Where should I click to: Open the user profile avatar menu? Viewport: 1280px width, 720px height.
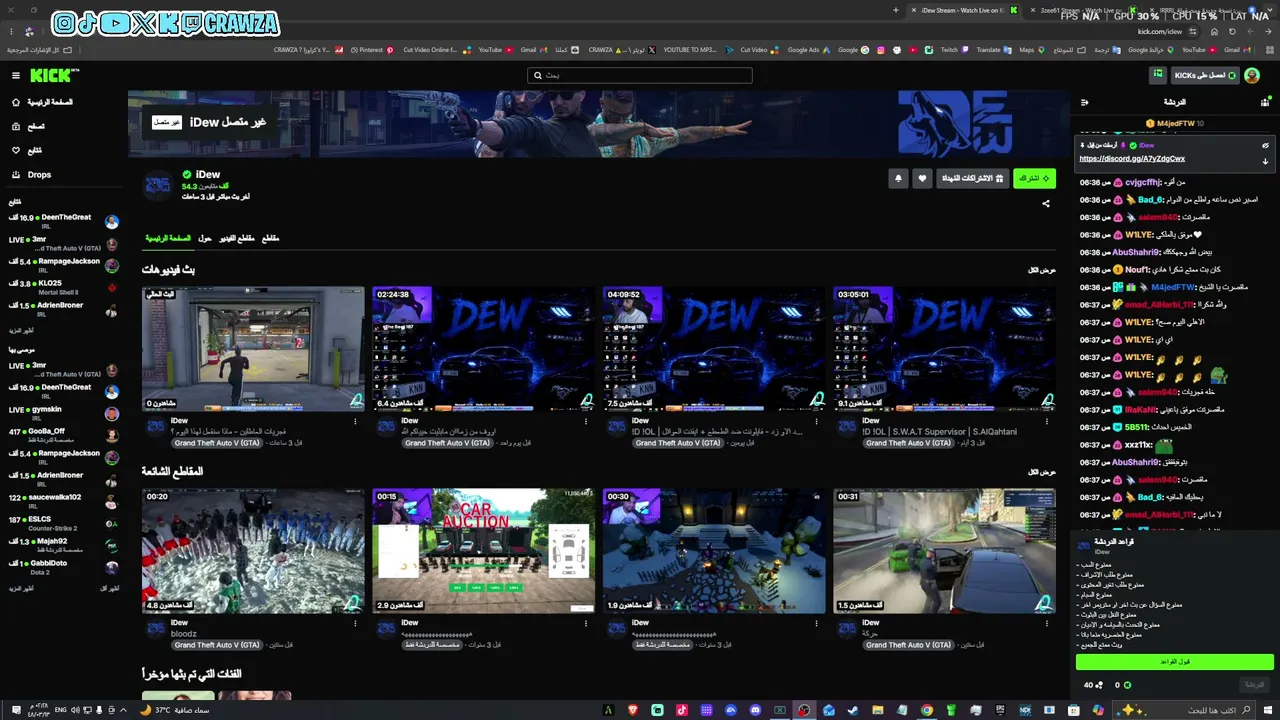[1252, 75]
